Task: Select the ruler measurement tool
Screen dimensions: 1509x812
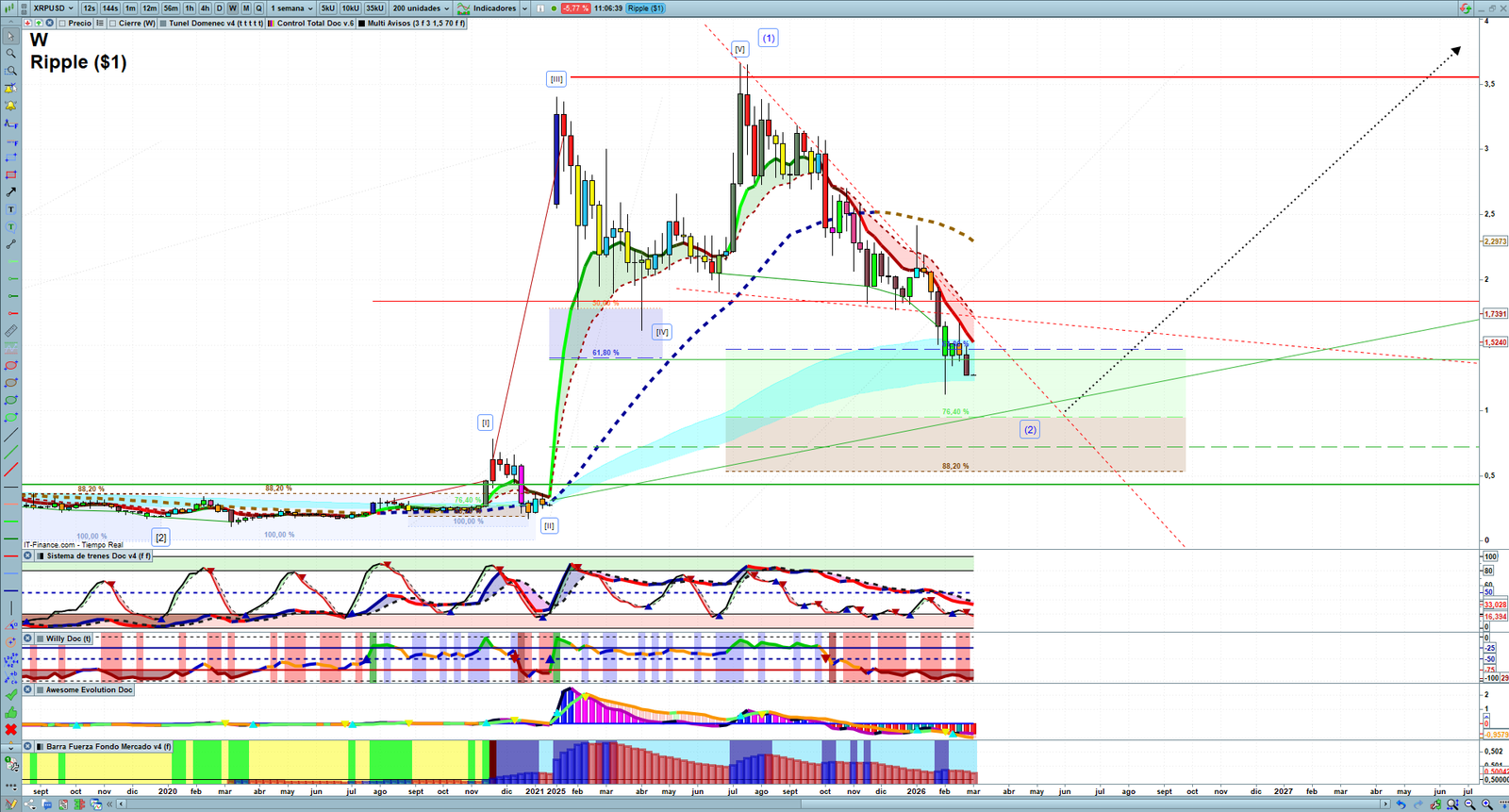Action: [x=10, y=331]
